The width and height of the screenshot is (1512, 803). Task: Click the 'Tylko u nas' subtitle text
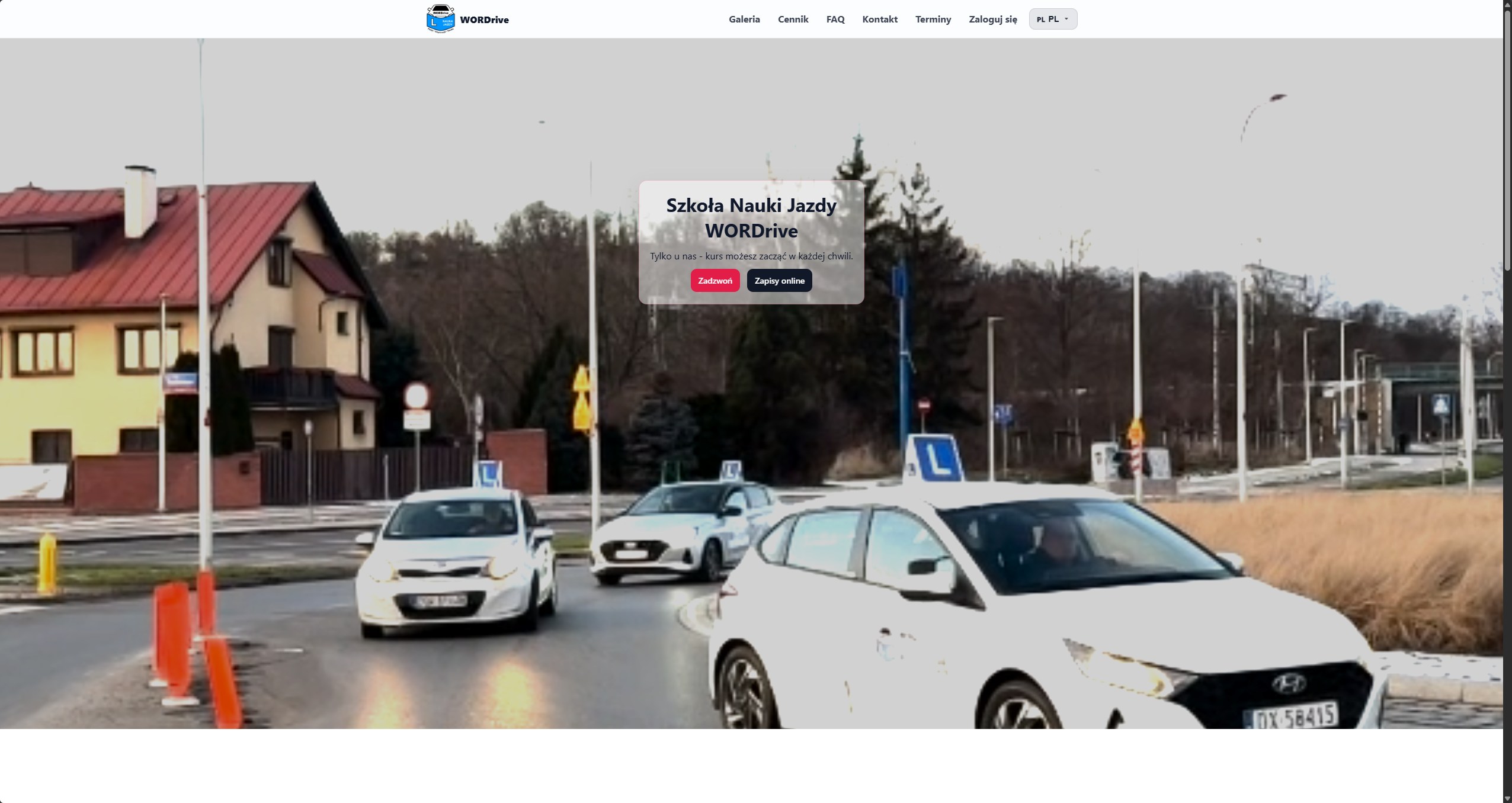coord(751,256)
